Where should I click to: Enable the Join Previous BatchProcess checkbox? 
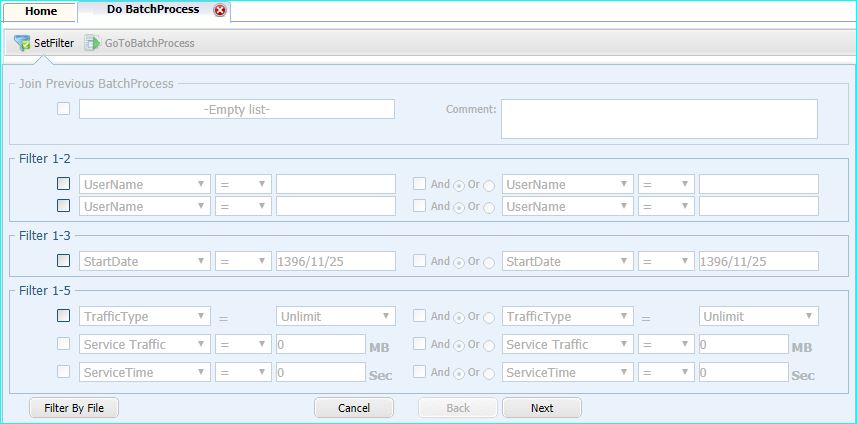(63, 109)
